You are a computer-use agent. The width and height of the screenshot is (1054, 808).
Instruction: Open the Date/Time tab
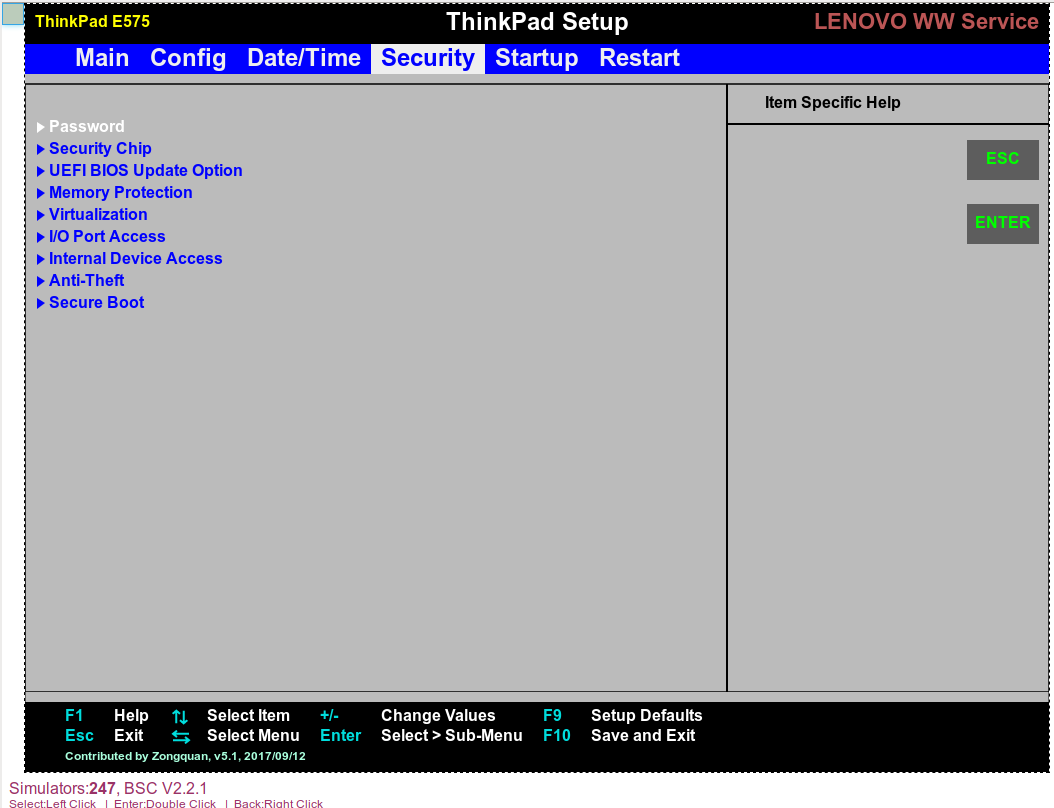pos(304,58)
